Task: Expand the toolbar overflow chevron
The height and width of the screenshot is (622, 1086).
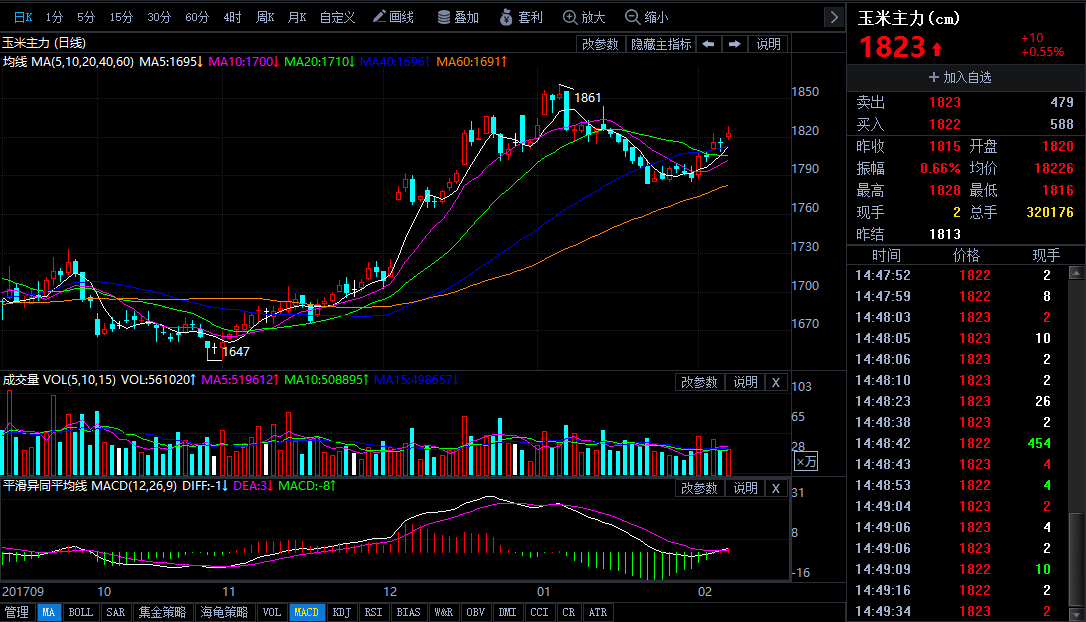Action: [834, 17]
